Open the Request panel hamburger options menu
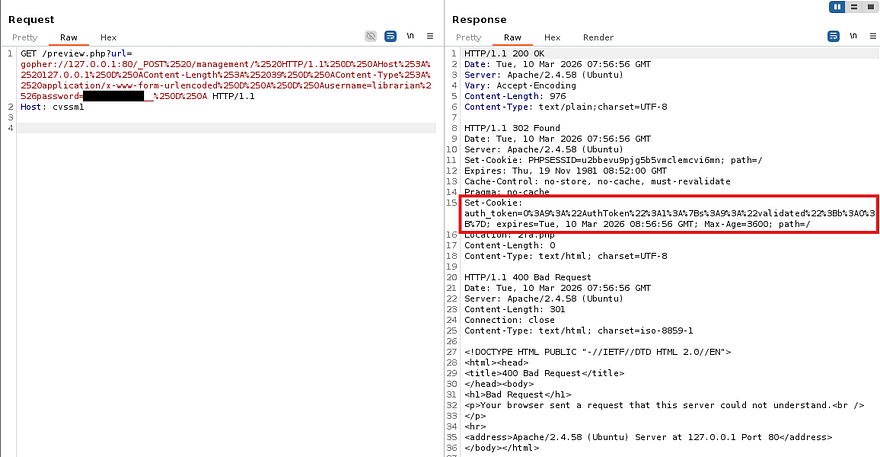This screenshot has width=880, height=457. click(x=429, y=36)
